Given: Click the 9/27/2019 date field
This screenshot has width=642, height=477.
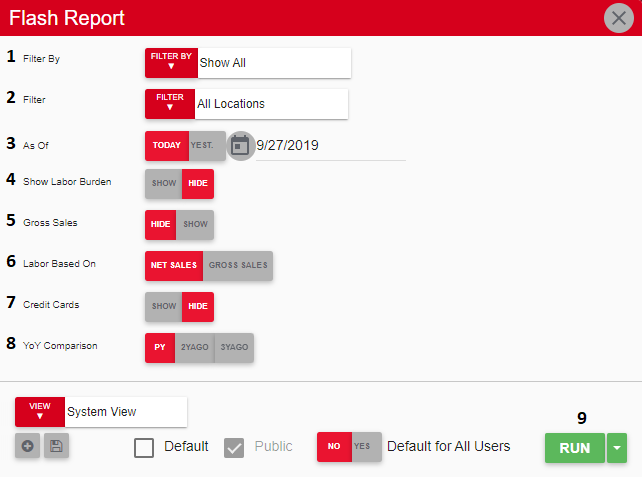Looking at the screenshot, I should point(331,146).
